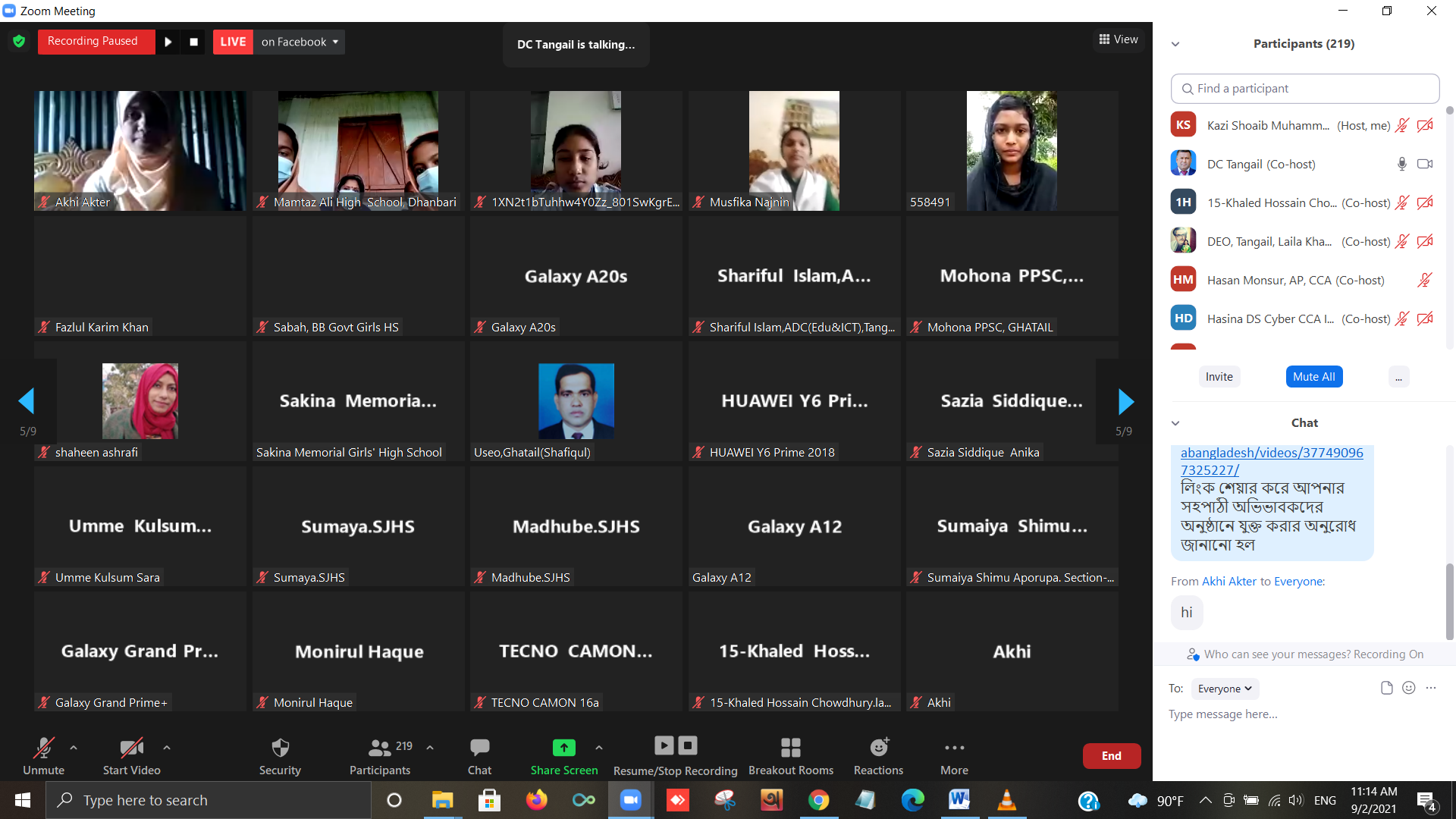Image resolution: width=1456 pixels, height=819 pixels.
Task: Click the red LIVE indicator
Action: 233,42
